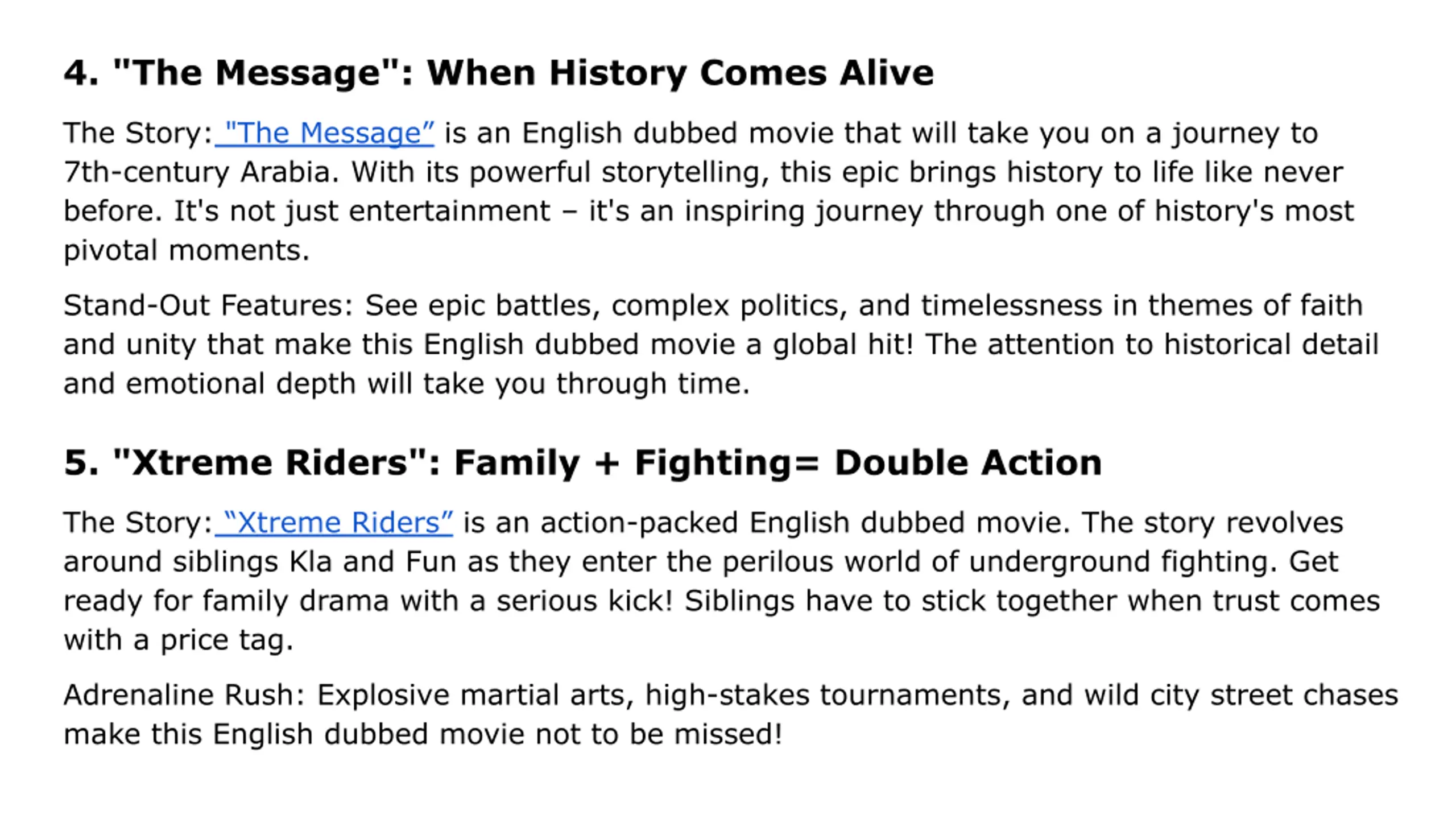Click the words "powerful storytelling"
The height and width of the screenshot is (819, 1456).
(x=619, y=172)
